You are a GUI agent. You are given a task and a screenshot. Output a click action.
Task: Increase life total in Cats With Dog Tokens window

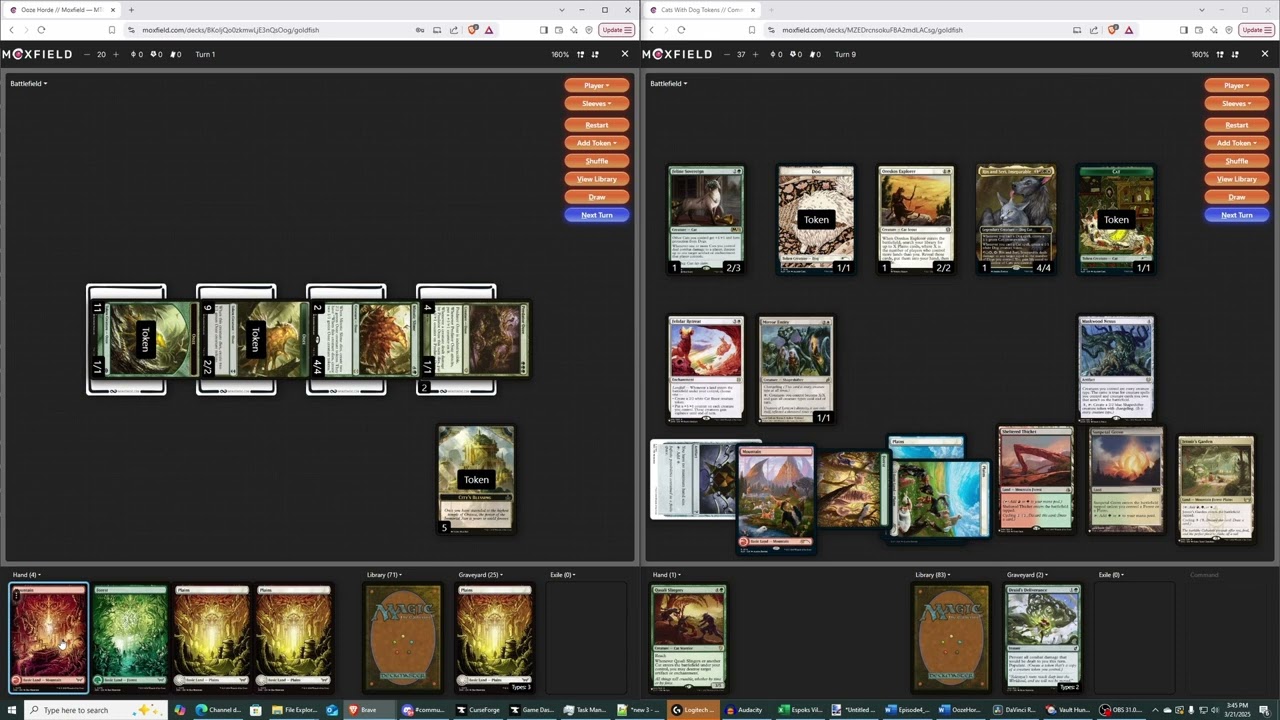click(x=755, y=54)
